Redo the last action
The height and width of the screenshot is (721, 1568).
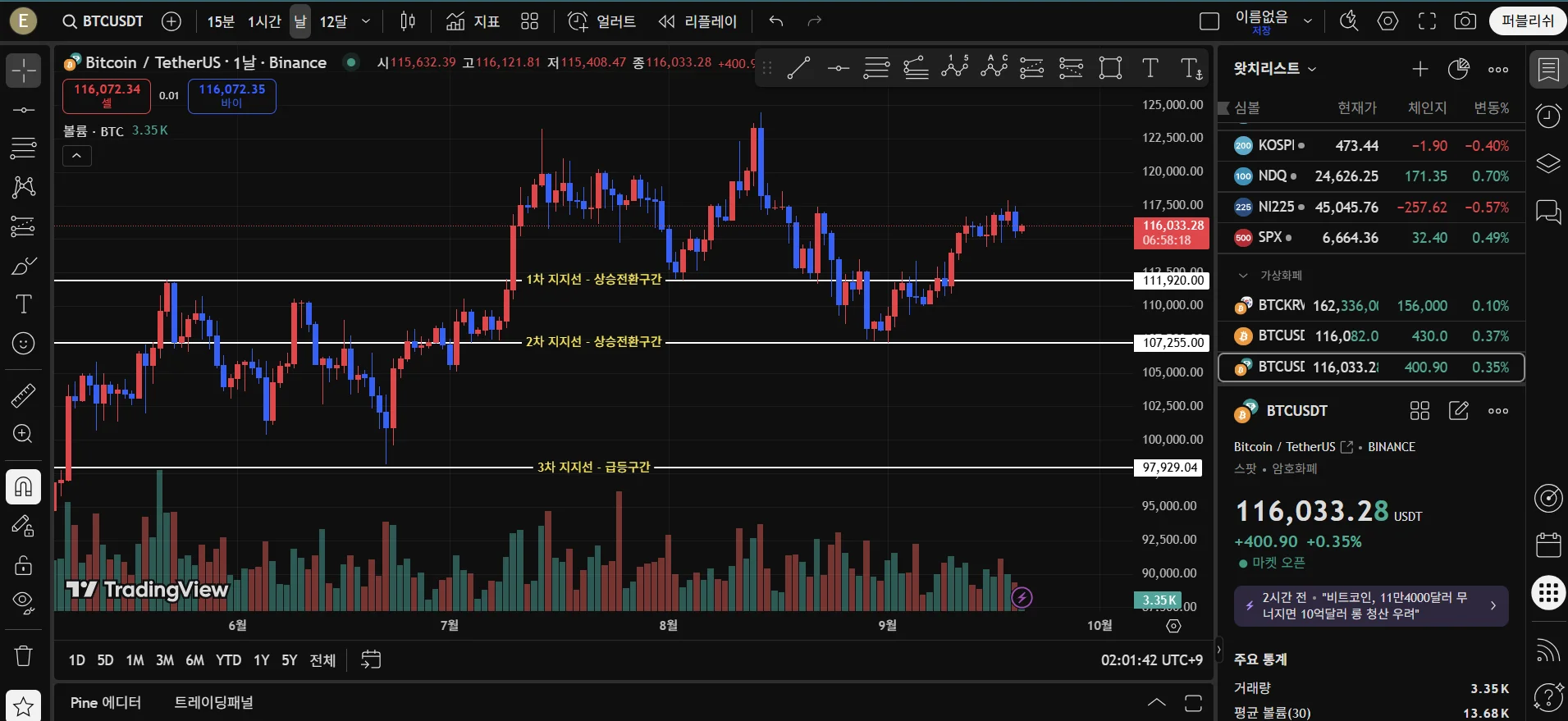click(x=815, y=21)
